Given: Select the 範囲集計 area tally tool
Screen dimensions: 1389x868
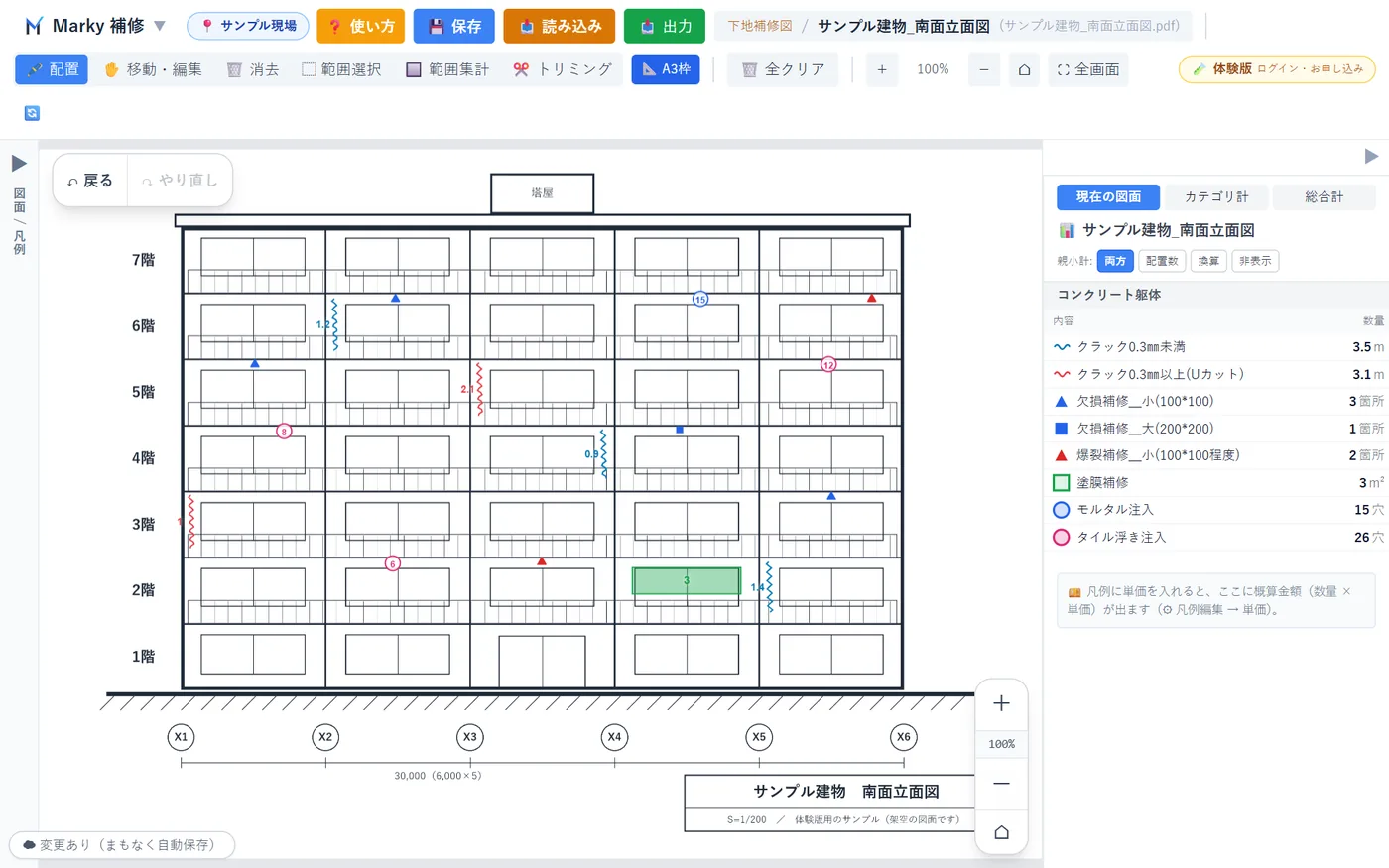Looking at the screenshot, I should [447, 69].
